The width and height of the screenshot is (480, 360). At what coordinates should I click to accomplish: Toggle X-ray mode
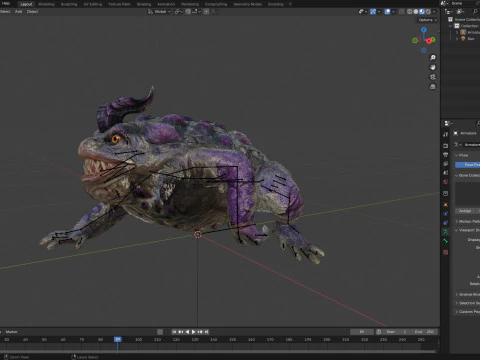[402, 12]
